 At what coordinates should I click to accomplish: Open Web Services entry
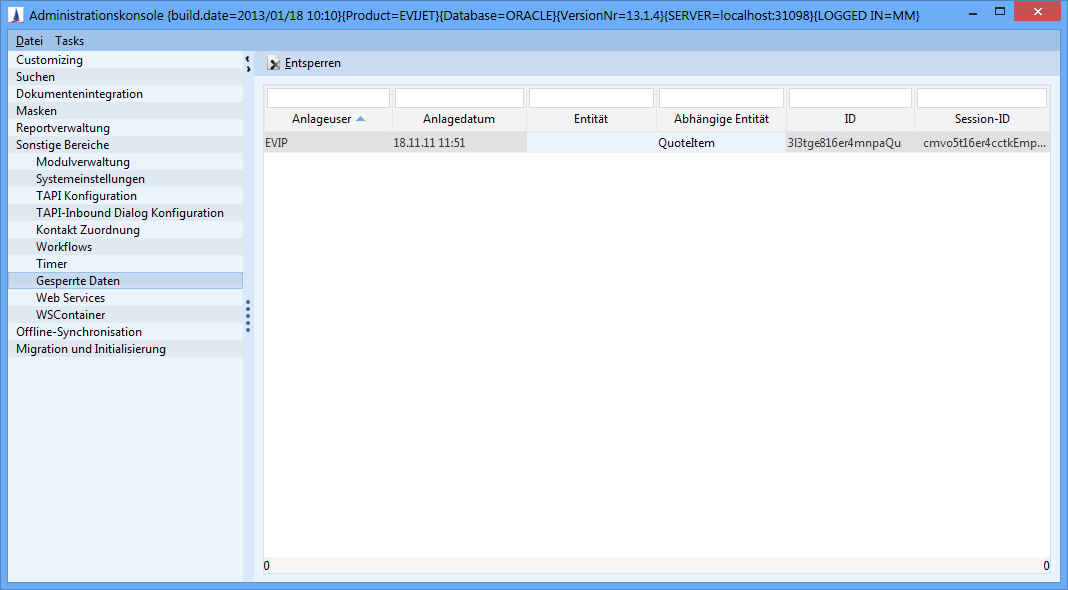point(70,298)
